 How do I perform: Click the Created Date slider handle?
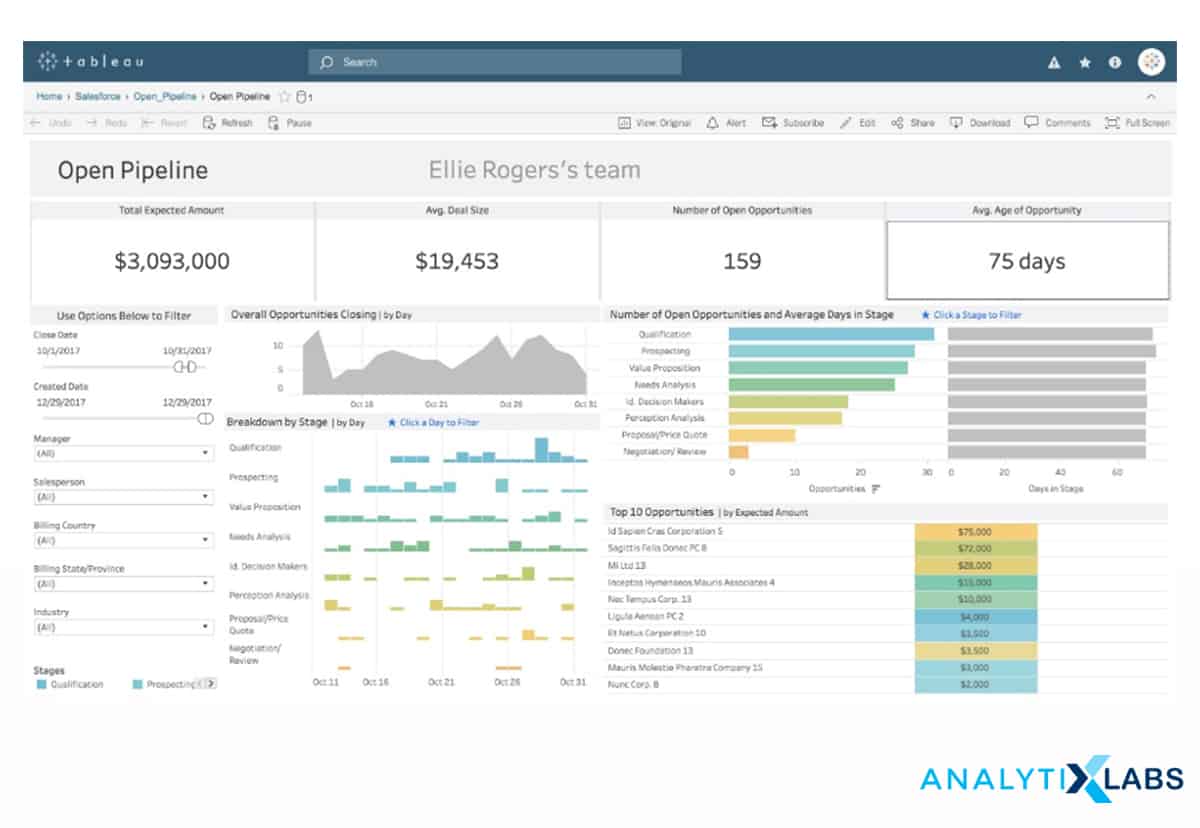[x=205, y=418]
